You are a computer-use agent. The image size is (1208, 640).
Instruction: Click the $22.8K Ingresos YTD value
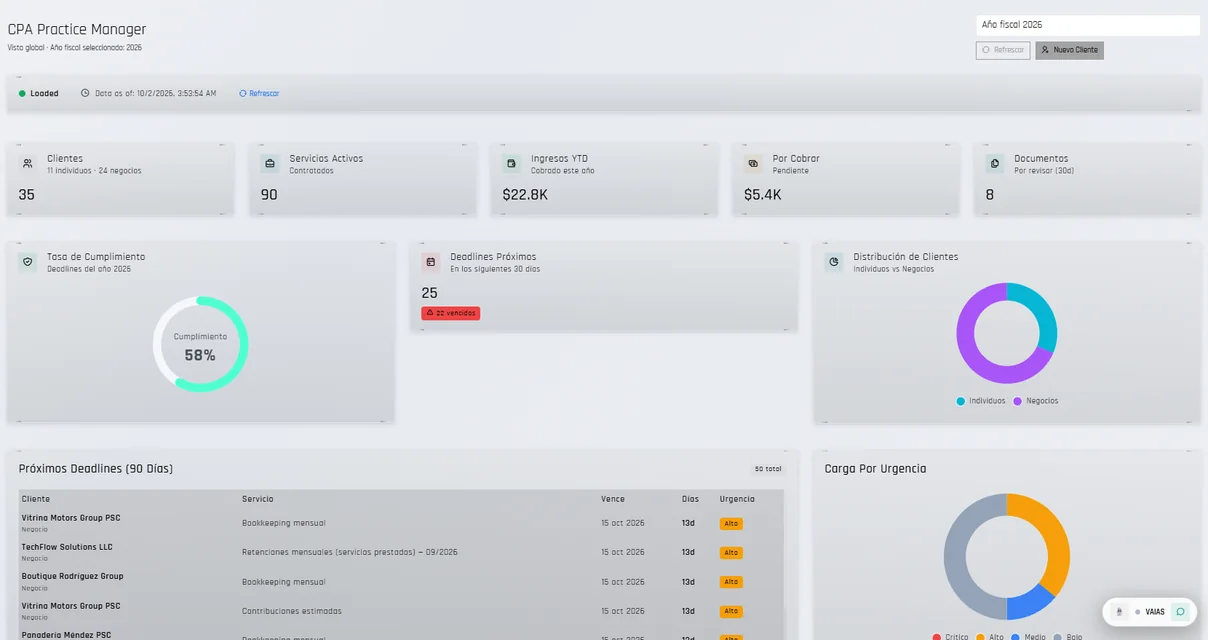click(x=525, y=195)
